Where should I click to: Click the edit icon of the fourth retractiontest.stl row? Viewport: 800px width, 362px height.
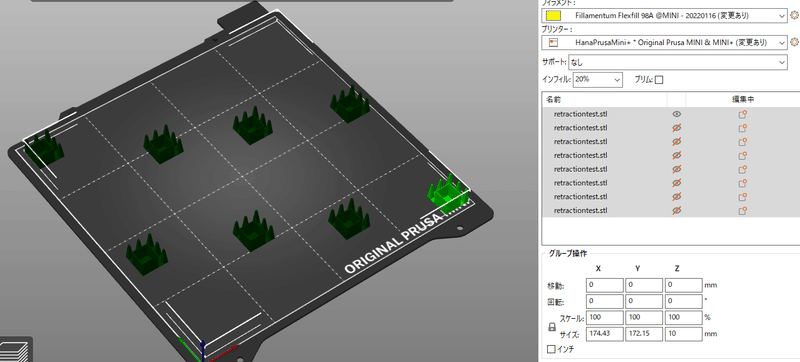click(742, 156)
